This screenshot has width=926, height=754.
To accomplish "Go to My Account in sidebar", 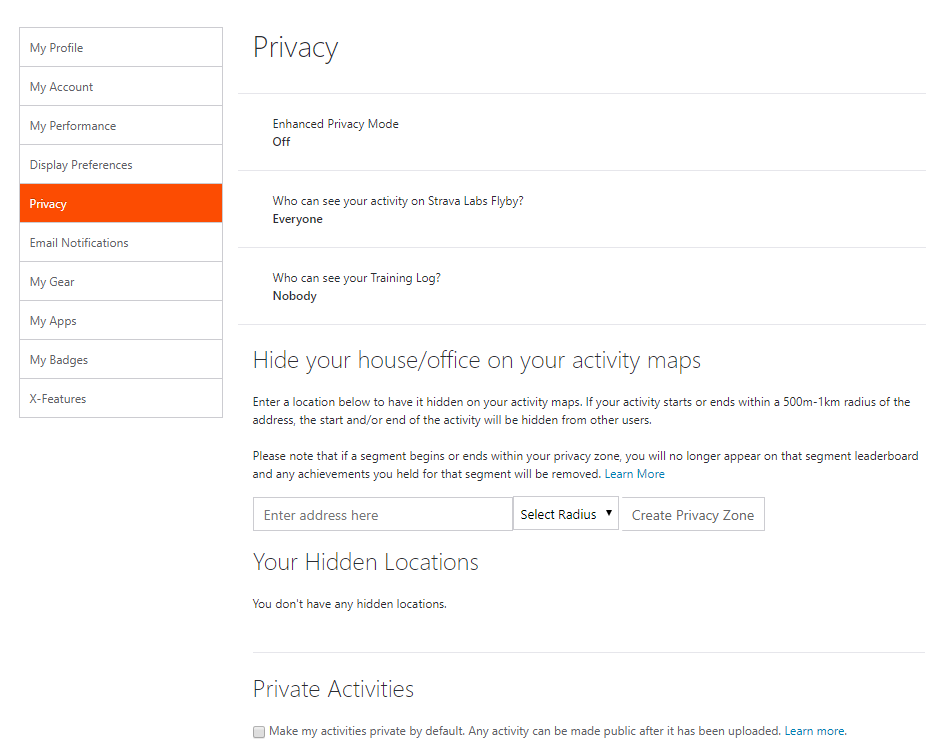I will 121,86.
